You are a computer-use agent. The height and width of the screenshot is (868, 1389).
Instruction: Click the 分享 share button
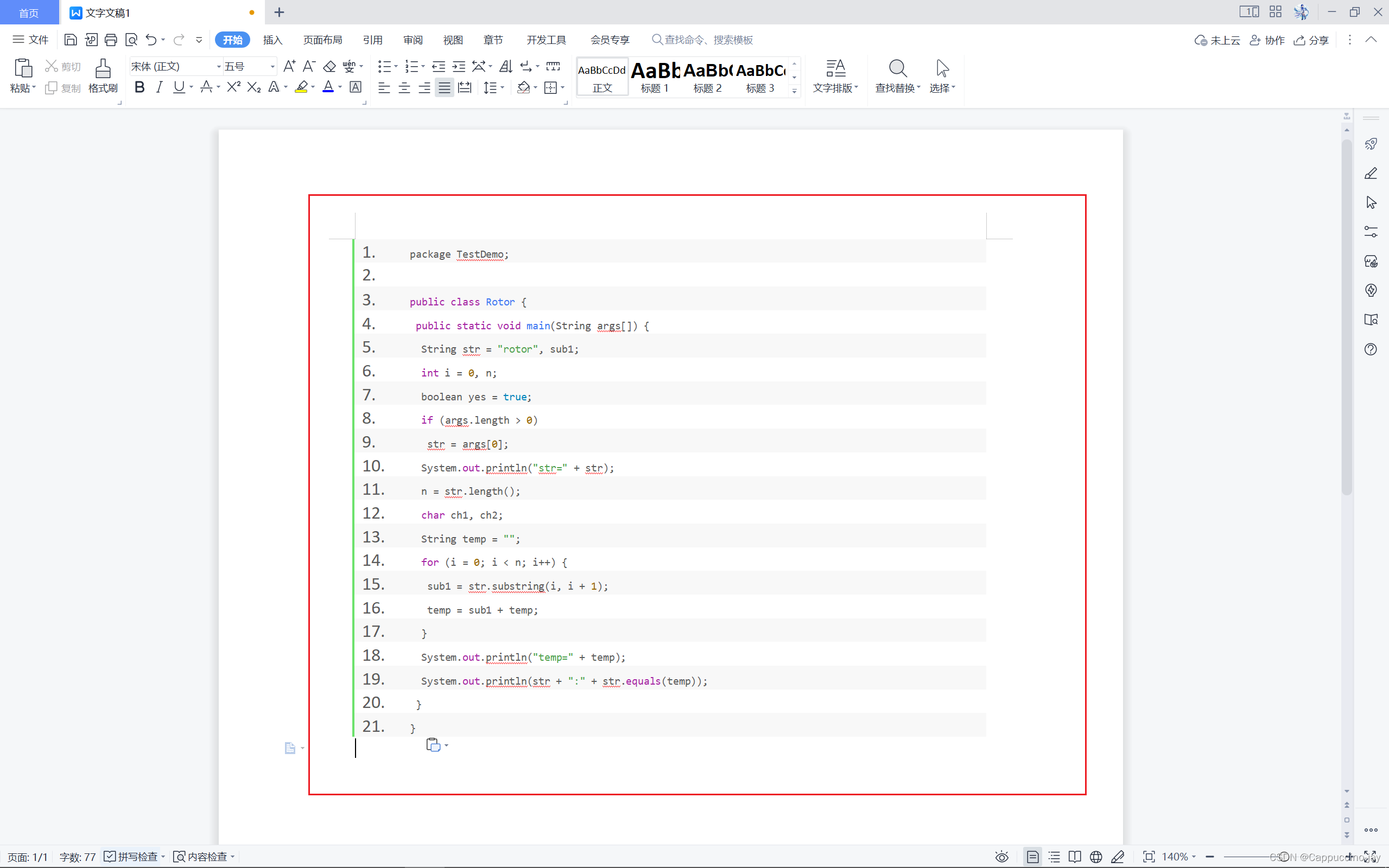coord(1311,40)
